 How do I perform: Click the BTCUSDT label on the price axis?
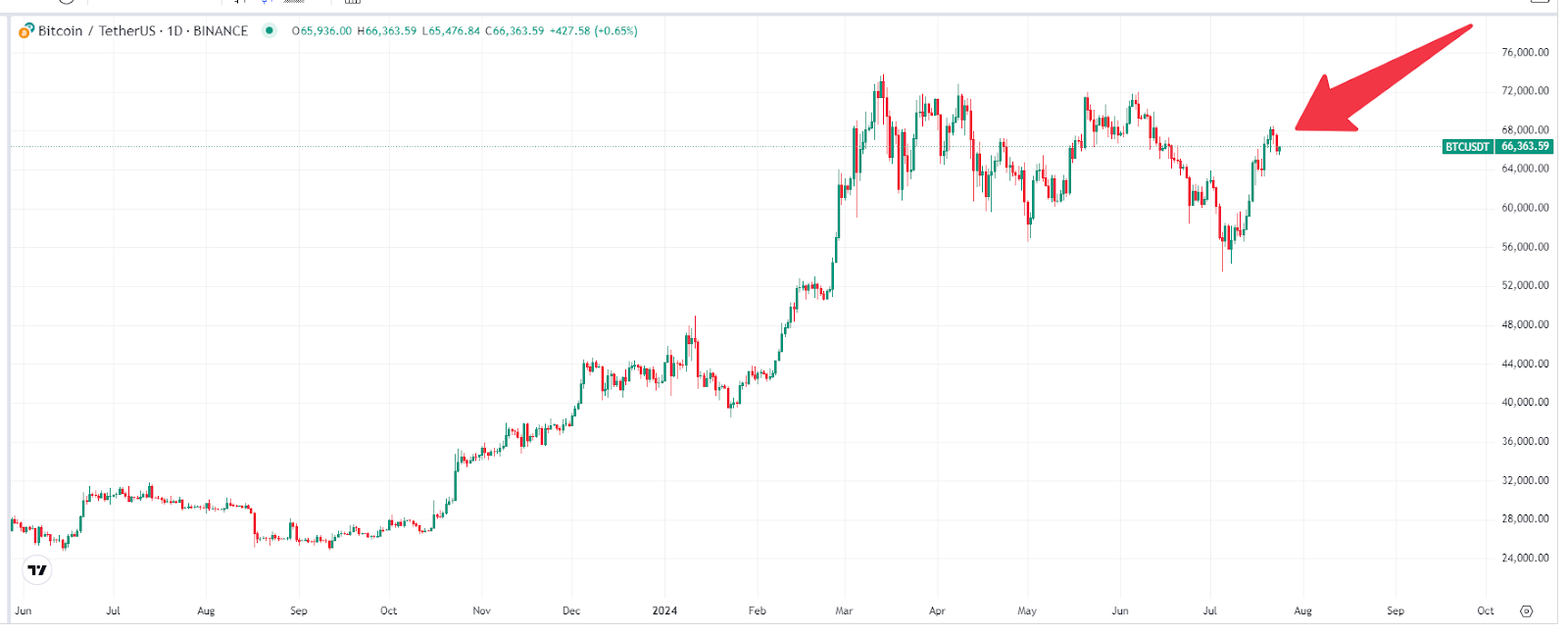pyautogui.click(x=1467, y=147)
